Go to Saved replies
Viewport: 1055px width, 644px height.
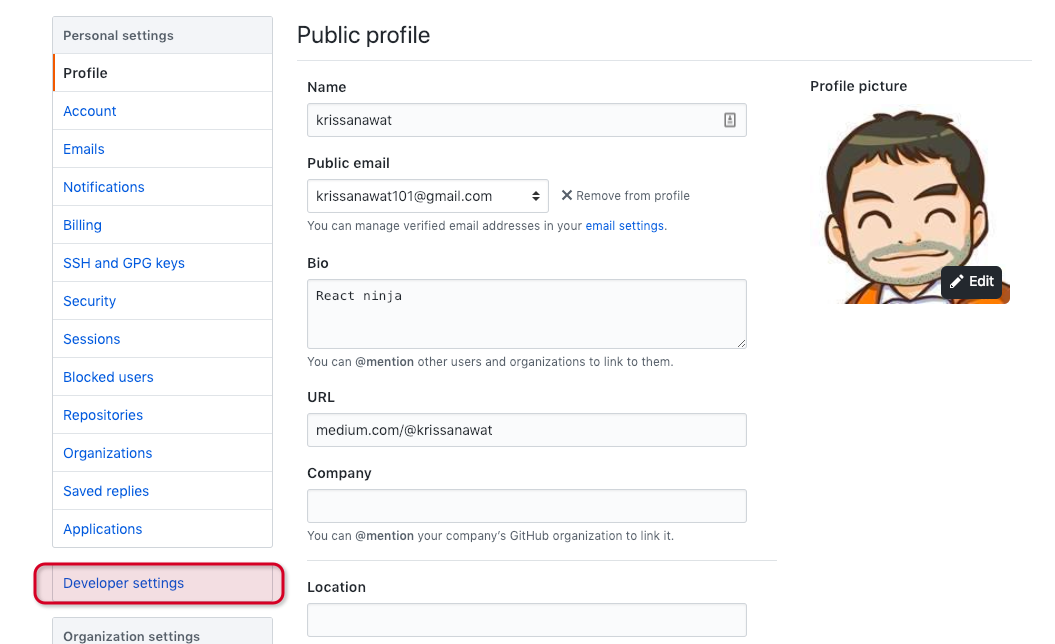(x=106, y=491)
